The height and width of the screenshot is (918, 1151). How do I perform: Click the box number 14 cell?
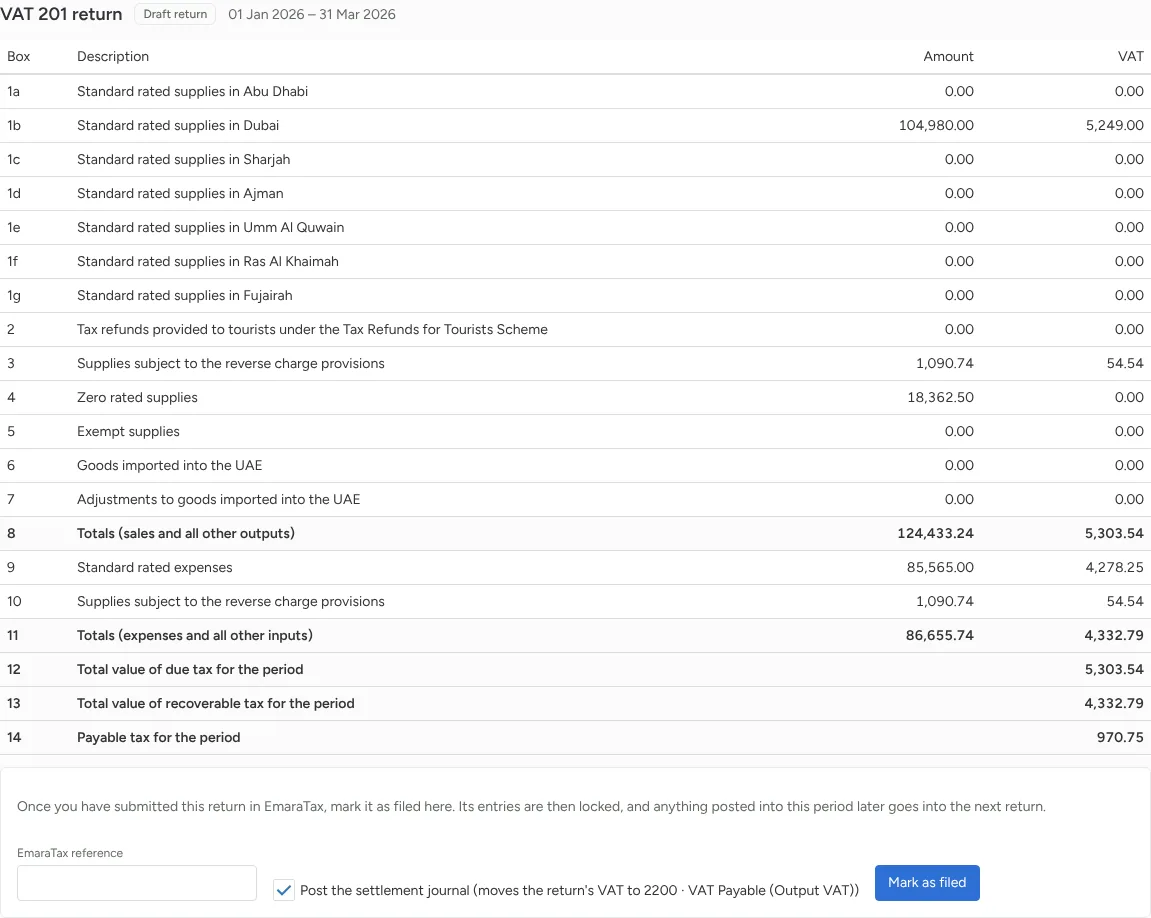coord(14,737)
